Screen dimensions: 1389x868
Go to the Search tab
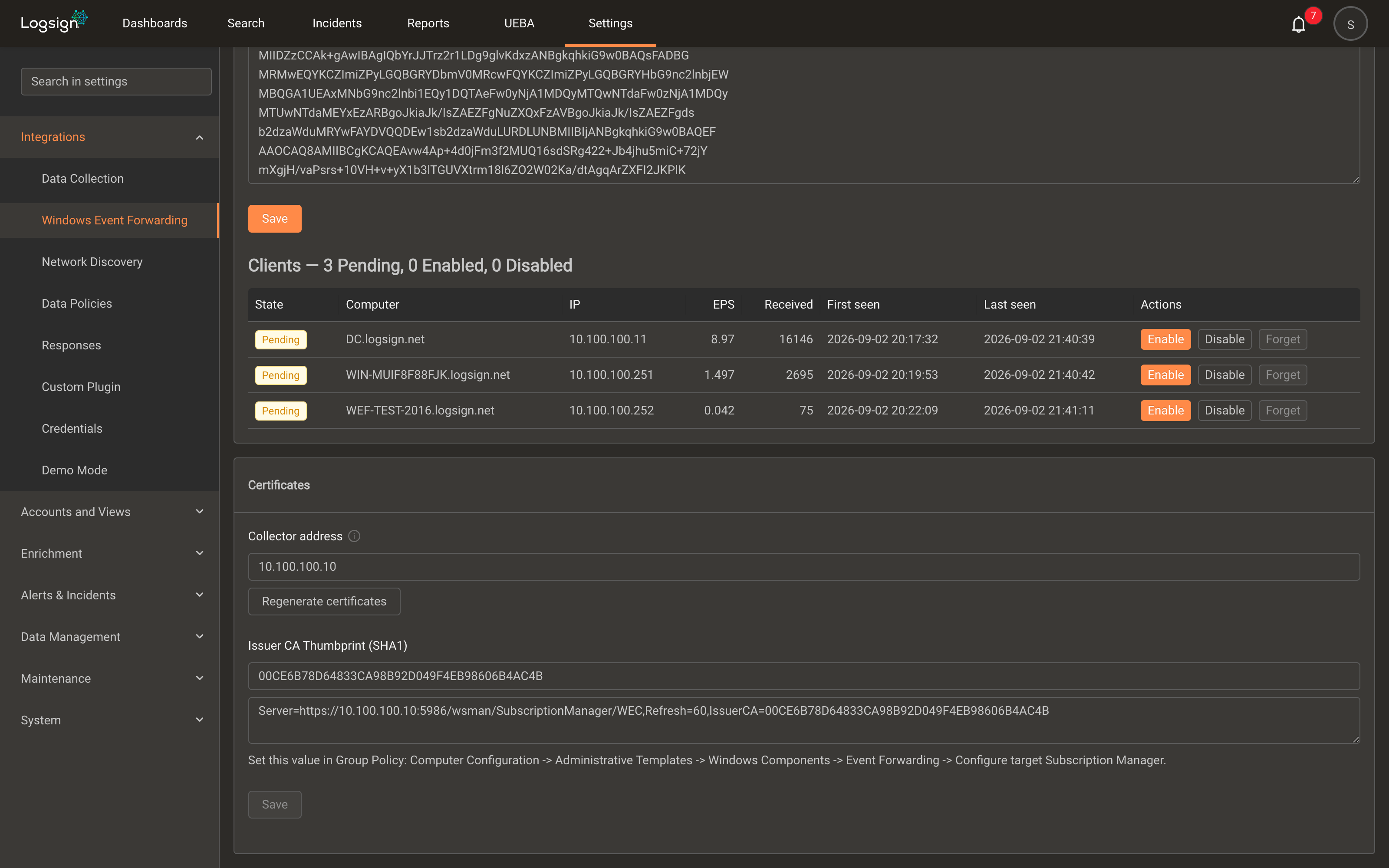(246, 23)
